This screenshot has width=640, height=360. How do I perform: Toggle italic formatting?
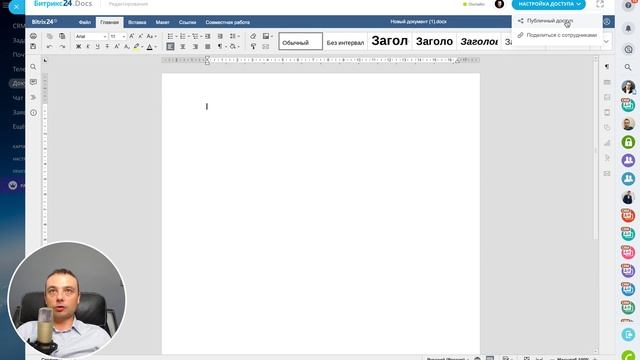click(x=88, y=47)
